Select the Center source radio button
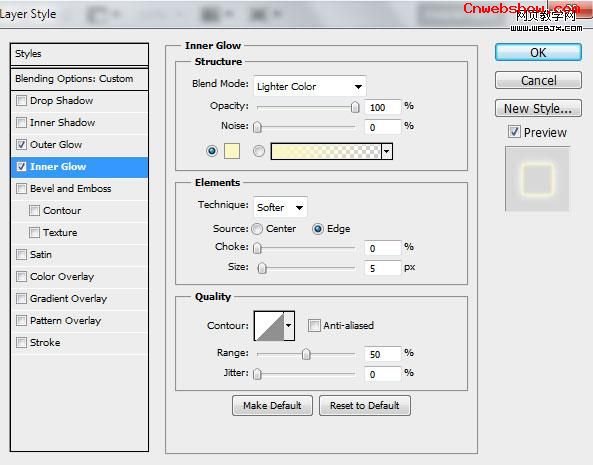 tap(257, 229)
